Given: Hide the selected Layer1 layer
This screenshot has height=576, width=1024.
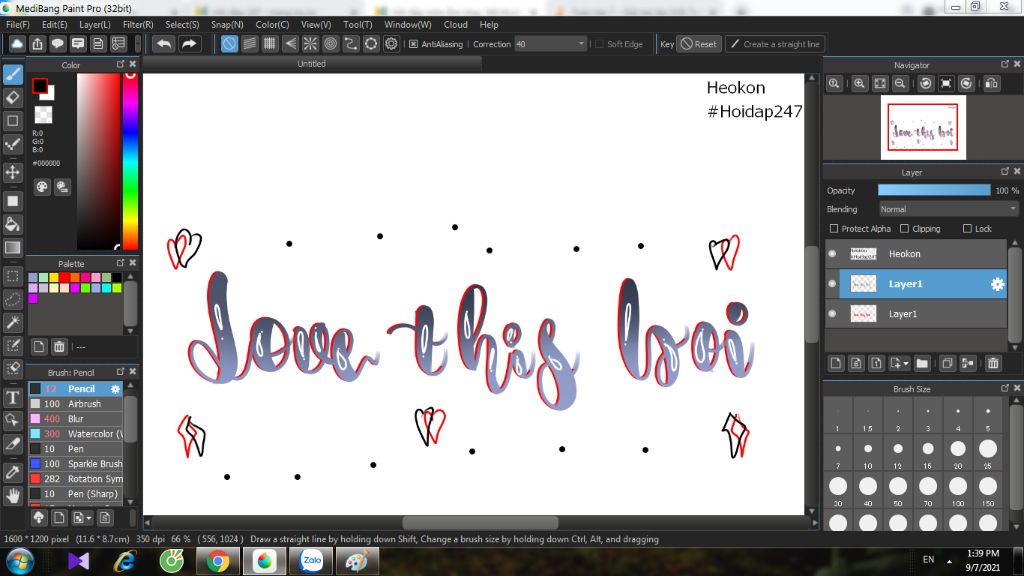Looking at the screenshot, I should (x=832, y=284).
